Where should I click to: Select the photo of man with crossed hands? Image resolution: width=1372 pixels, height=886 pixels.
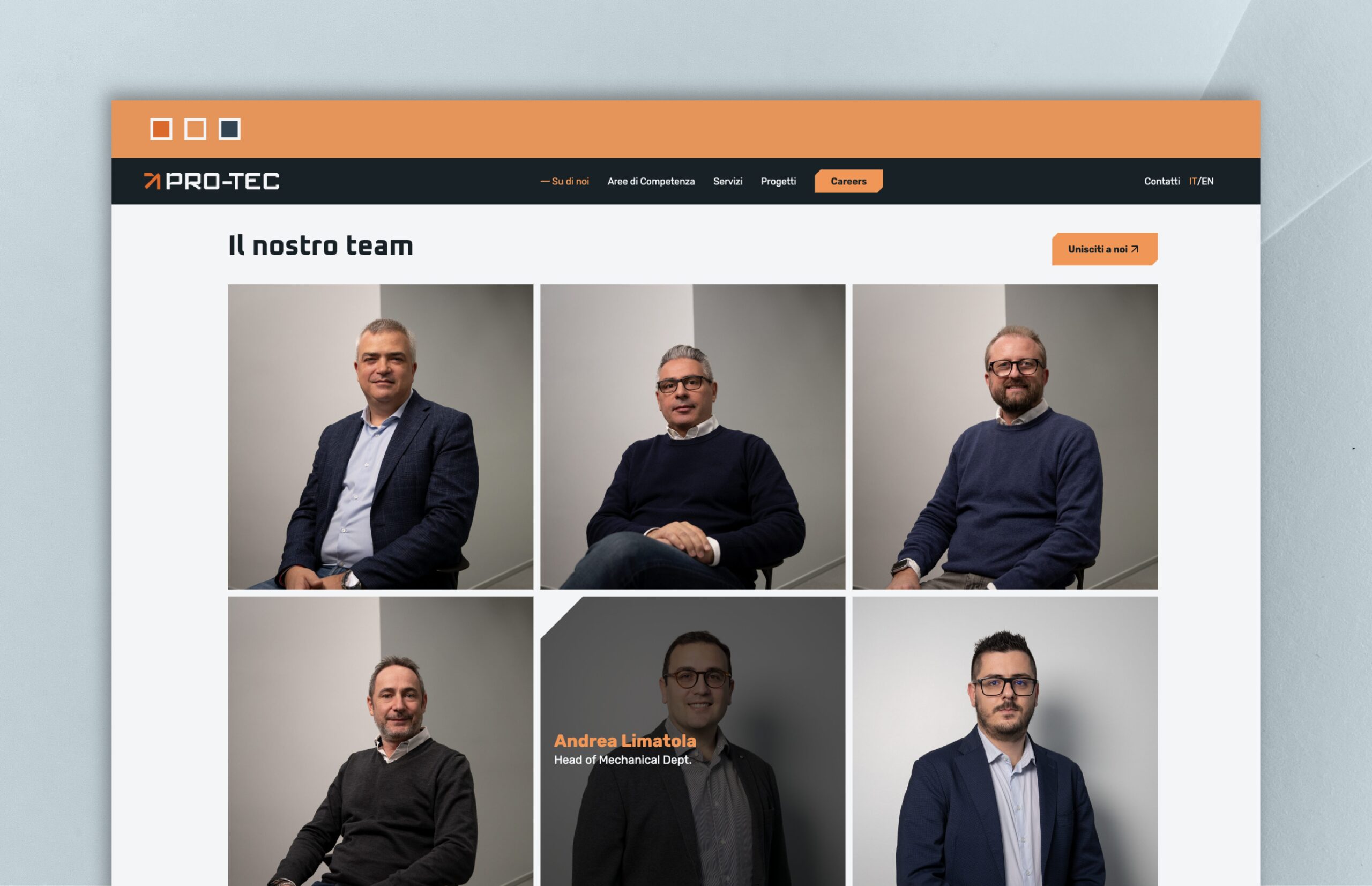click(x=692, y=437)
